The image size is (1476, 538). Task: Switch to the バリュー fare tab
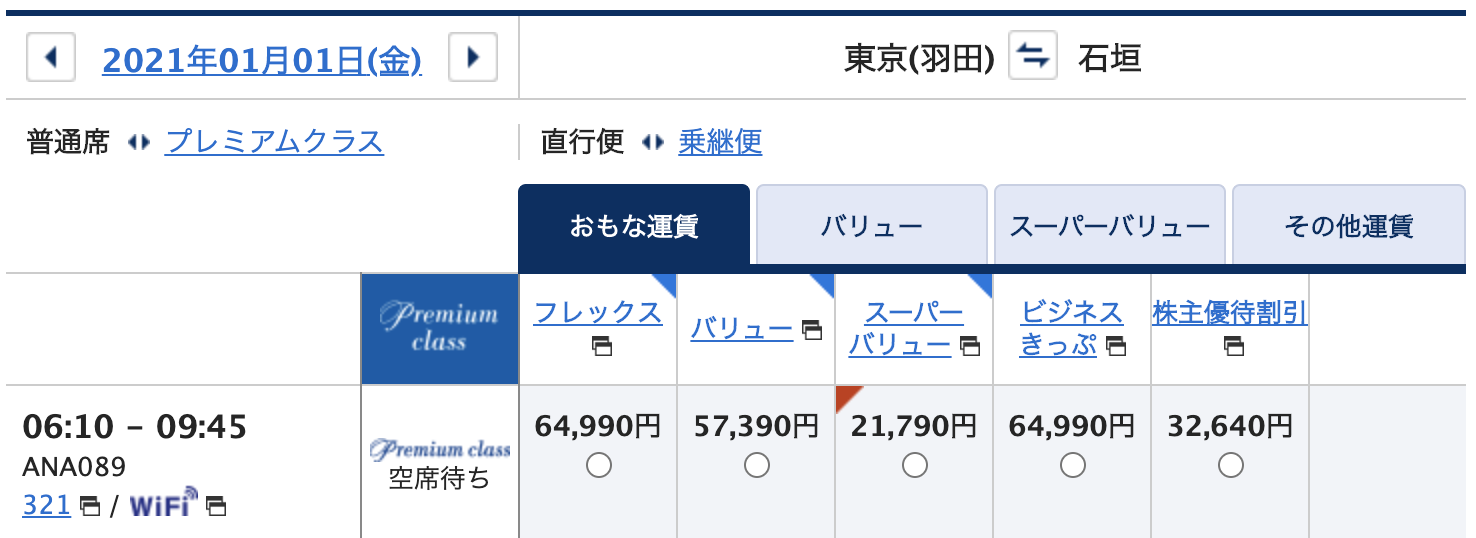tap(872, 226)
